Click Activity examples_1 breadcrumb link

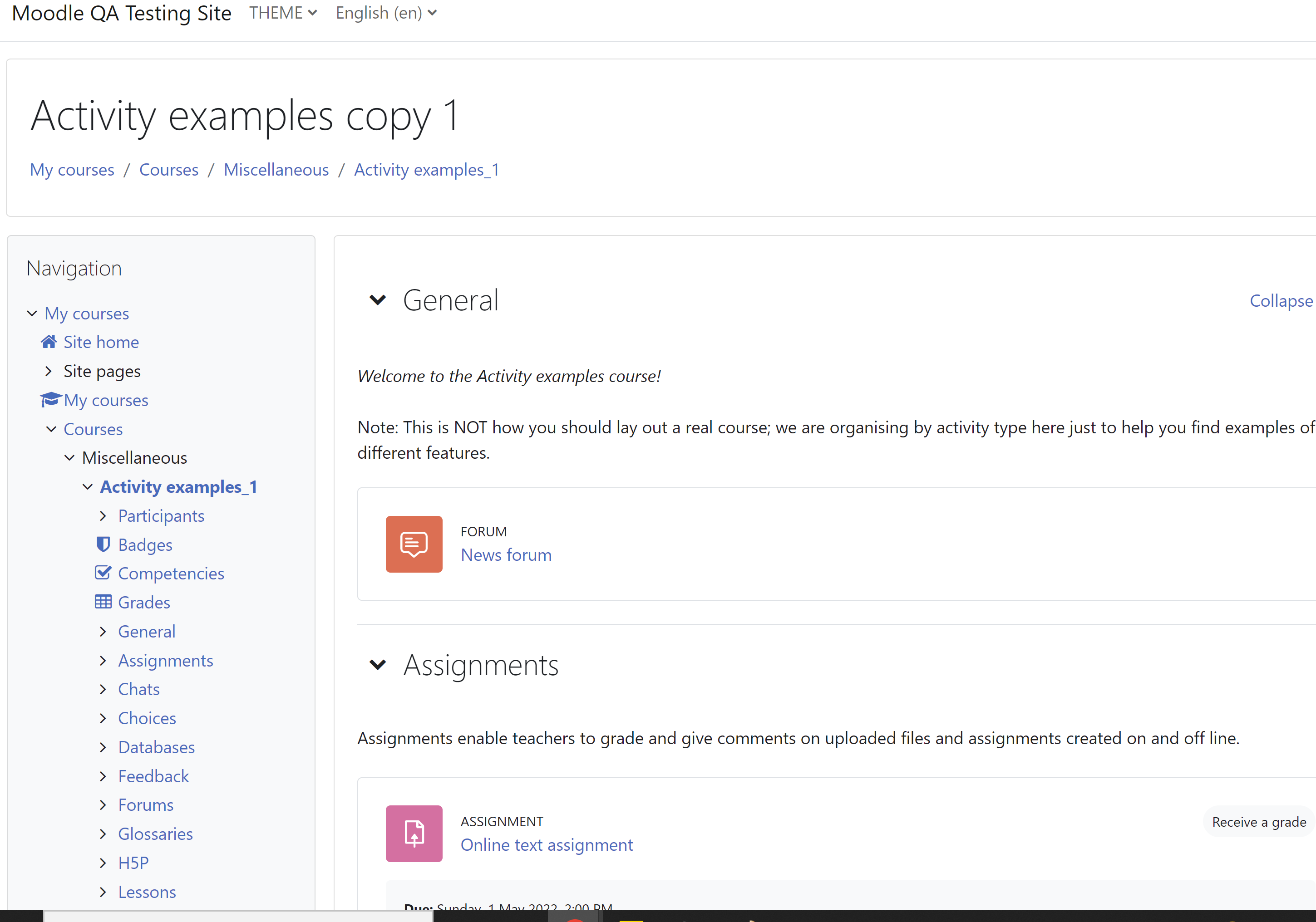(x=426, y=170)
